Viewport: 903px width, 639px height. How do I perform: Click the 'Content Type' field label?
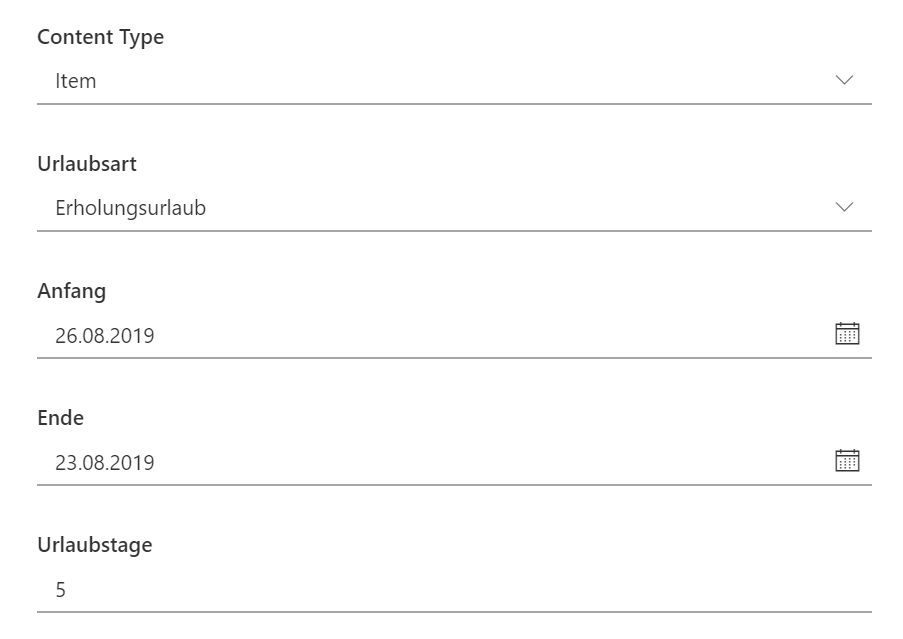pos(100,37)
